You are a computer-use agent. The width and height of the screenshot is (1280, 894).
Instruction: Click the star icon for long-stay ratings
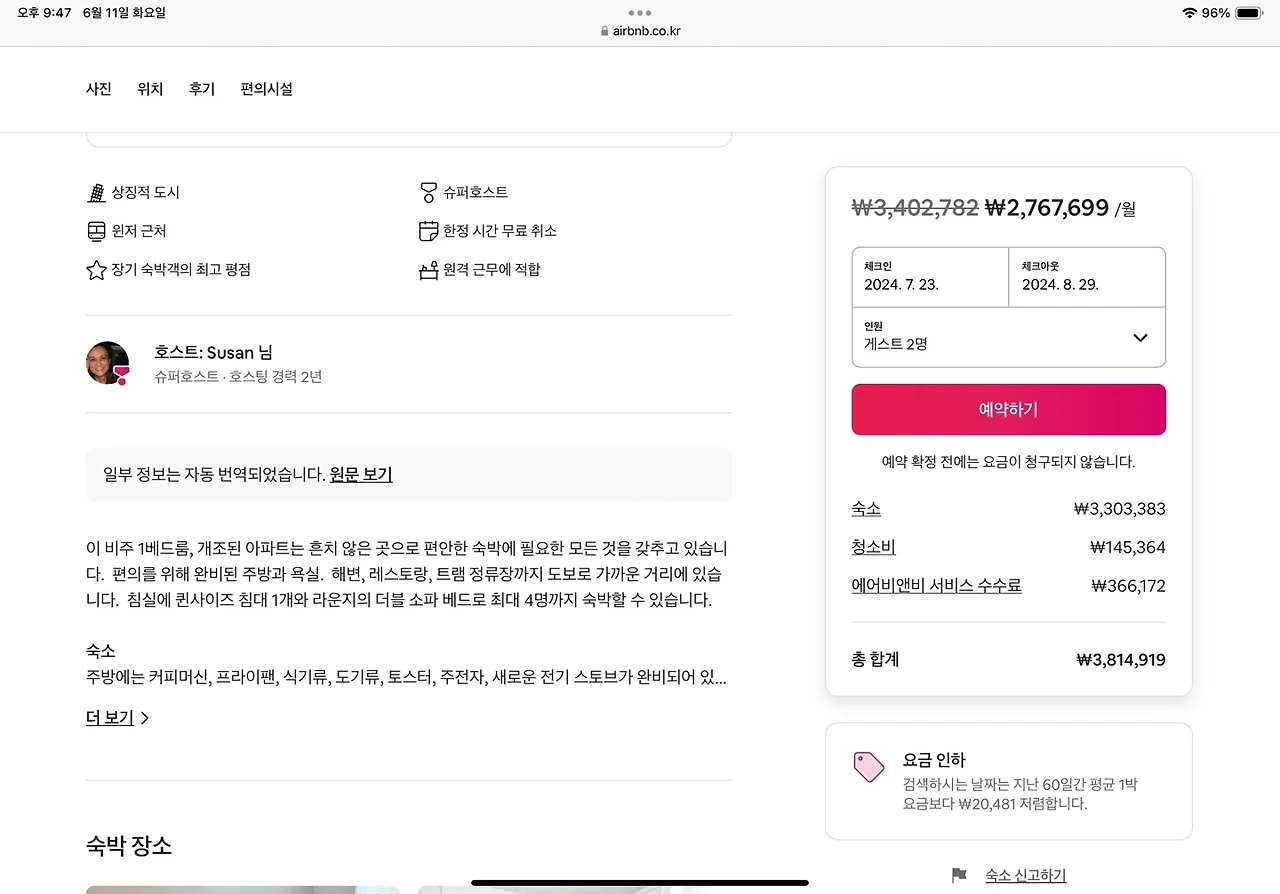[x=96, y=270]
